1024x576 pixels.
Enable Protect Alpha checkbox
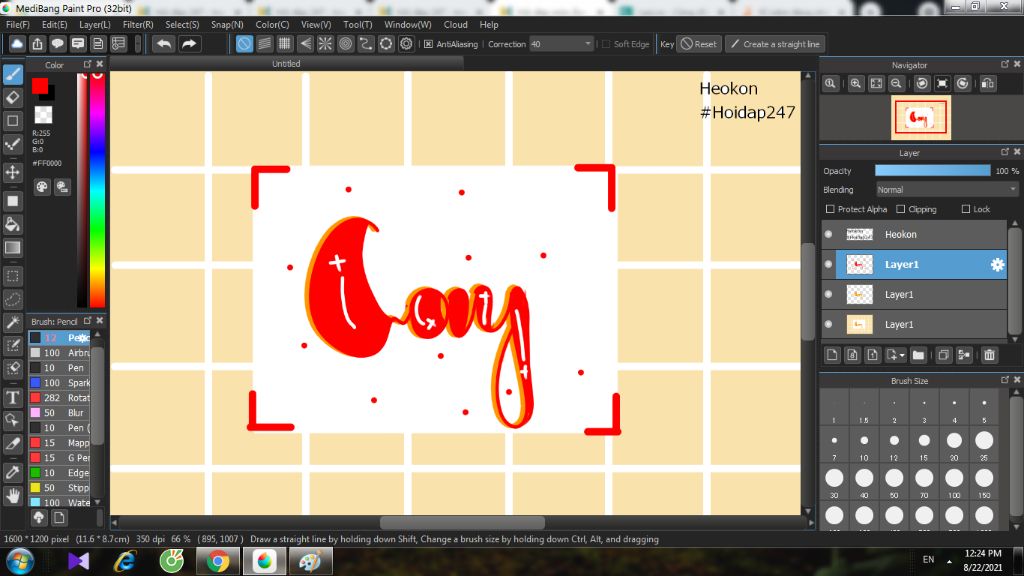point(830,209)
